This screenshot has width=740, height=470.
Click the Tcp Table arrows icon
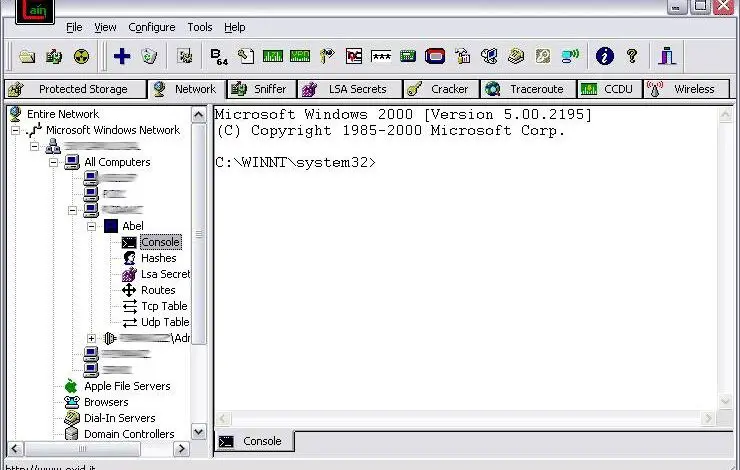[129, 306]
